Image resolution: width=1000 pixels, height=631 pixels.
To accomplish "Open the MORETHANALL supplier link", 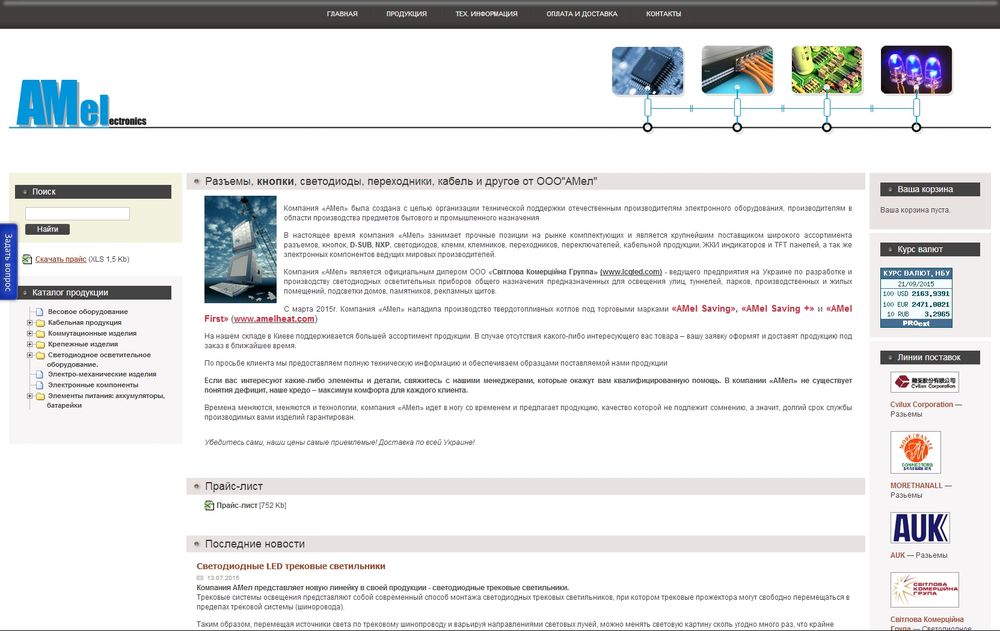I will click(916, 486).
